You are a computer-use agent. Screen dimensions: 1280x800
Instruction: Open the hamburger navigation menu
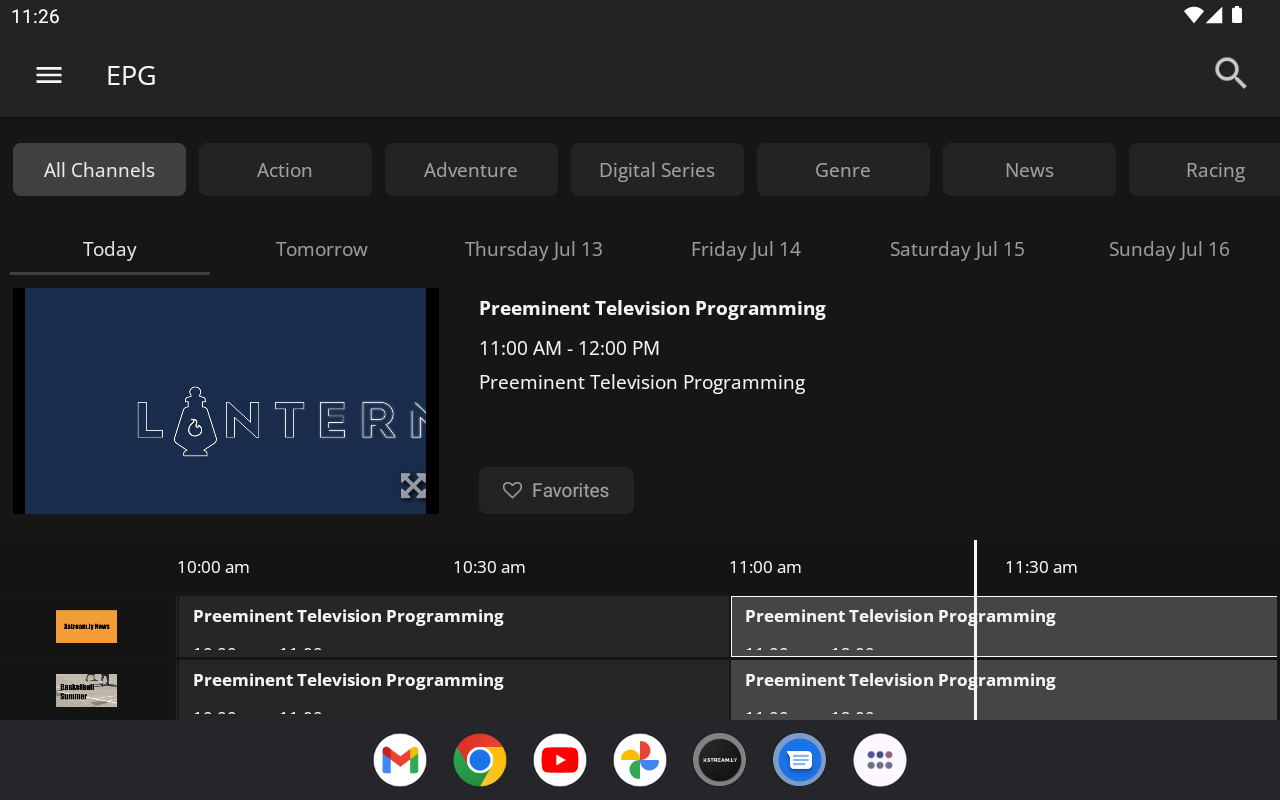[49, 75]
